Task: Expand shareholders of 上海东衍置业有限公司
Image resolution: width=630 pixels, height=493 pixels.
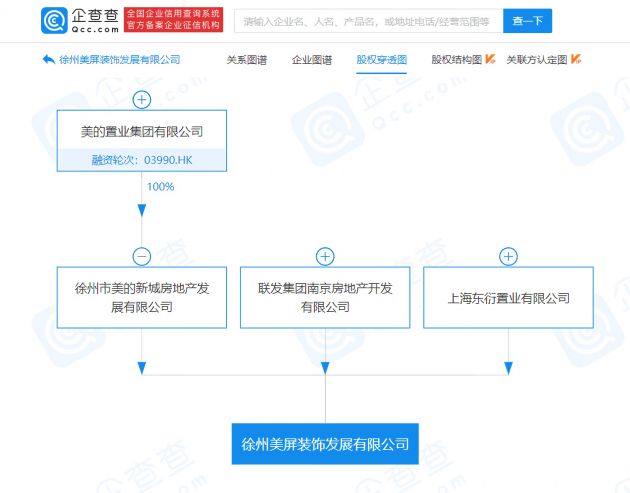Action: point(508,256)
